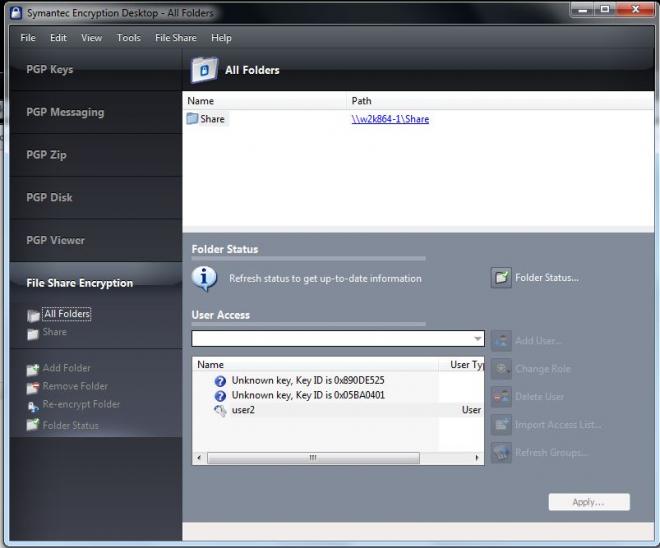660x548 pixels.
Task: Sort user list by Name header
Action: click(x=316, y=364)
